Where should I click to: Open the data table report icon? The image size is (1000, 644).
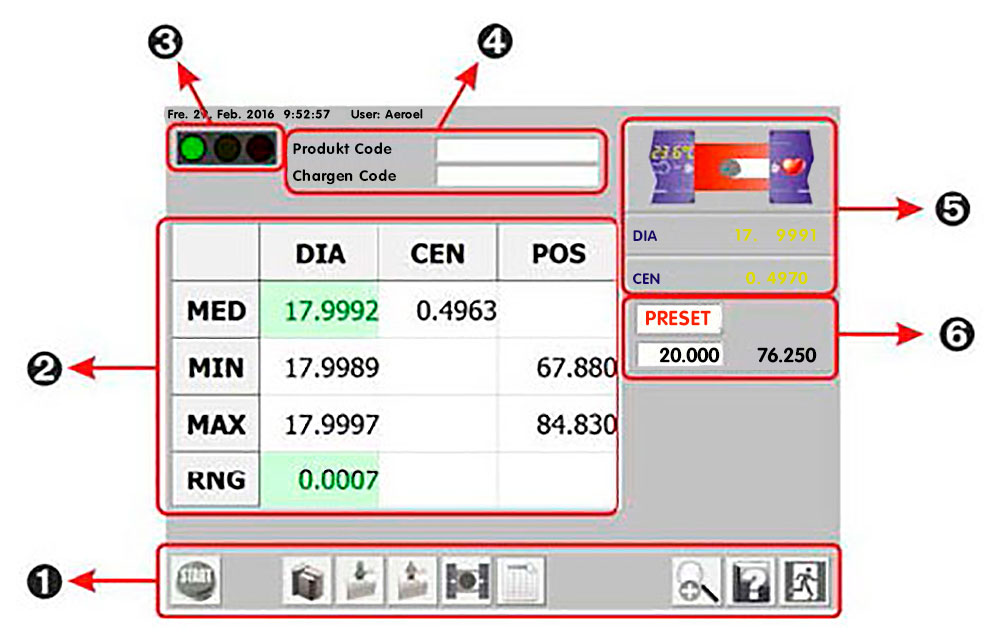(x=521, y=581)
